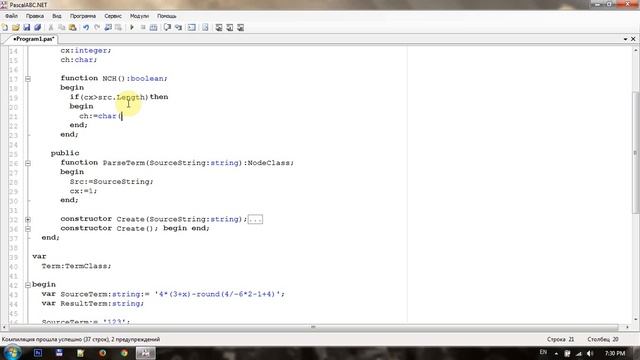Click the Save All icon
Viewport: 640px width, 360px height.
coord(38,27)
